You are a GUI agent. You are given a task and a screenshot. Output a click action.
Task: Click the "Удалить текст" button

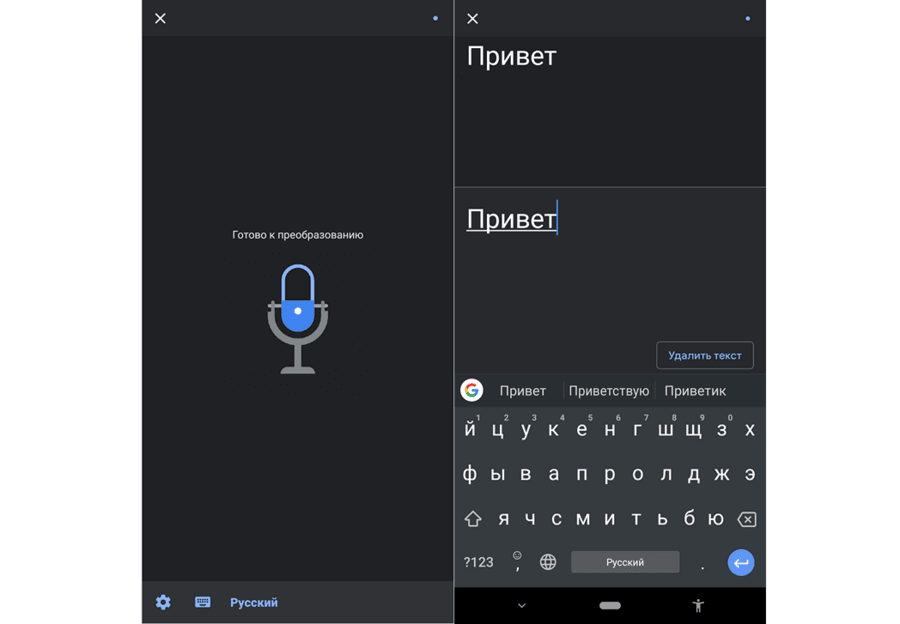click(x=704, y=355)
